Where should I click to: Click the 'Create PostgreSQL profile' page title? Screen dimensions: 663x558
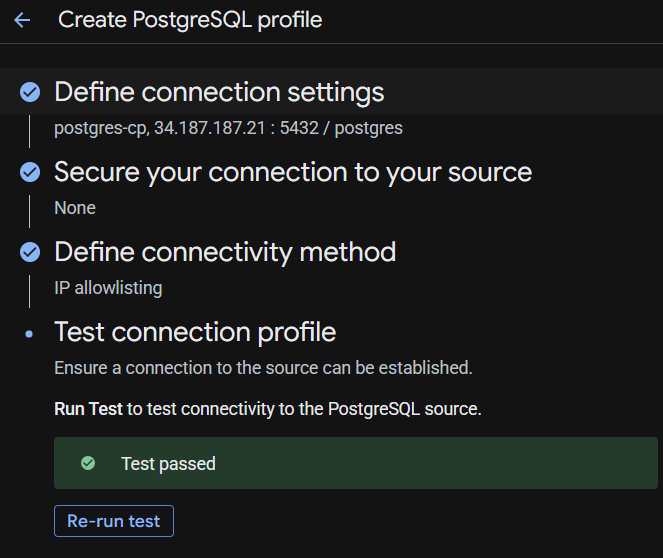pyautogui.click(x=190, y=20)
